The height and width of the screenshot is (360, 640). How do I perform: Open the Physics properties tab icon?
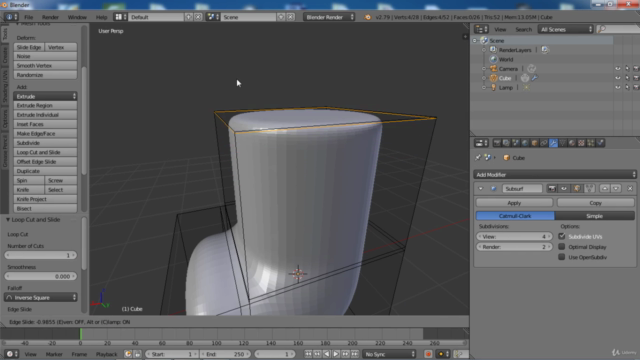600,143
